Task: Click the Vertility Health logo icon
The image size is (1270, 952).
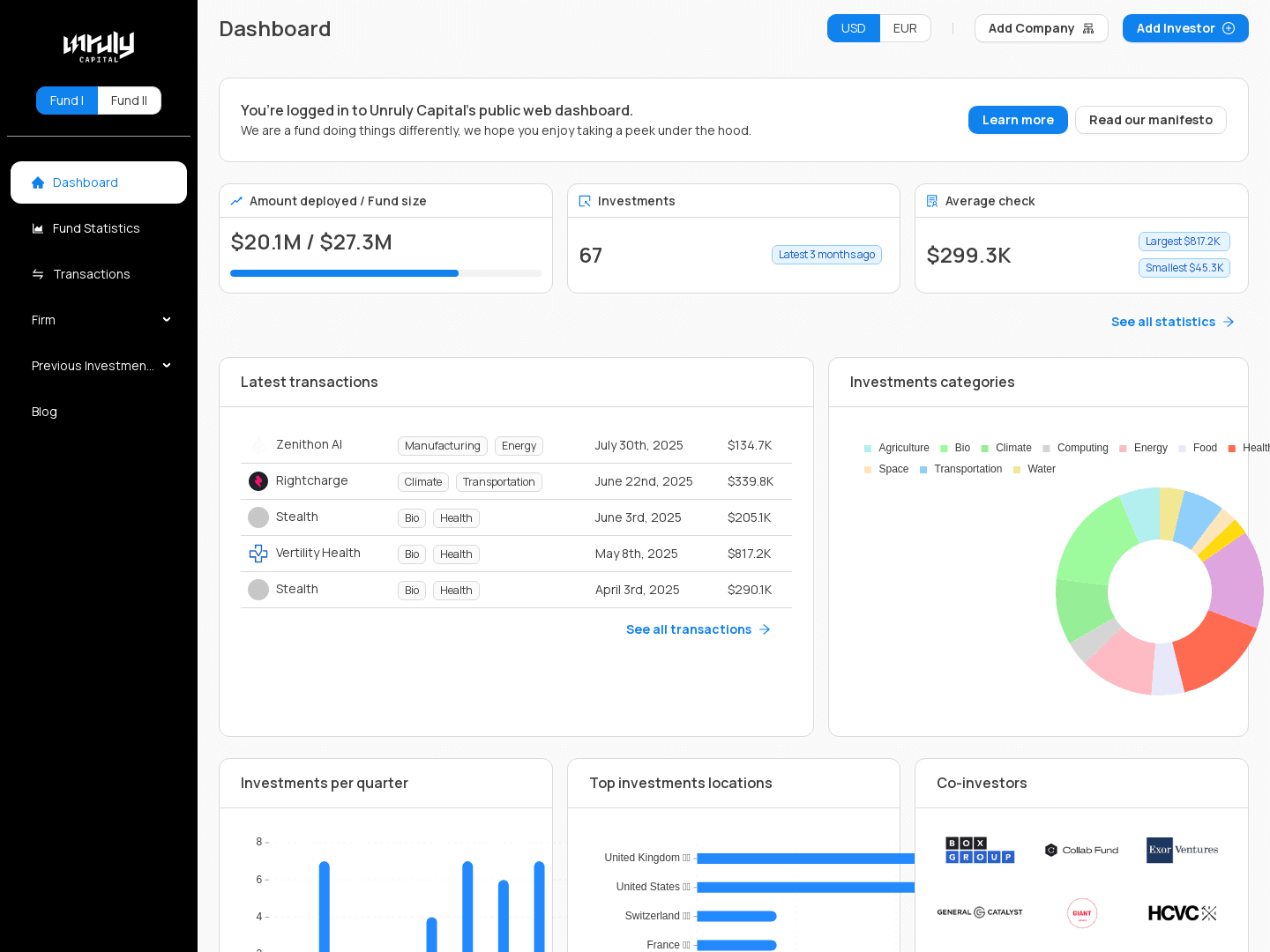Action: 258,554
